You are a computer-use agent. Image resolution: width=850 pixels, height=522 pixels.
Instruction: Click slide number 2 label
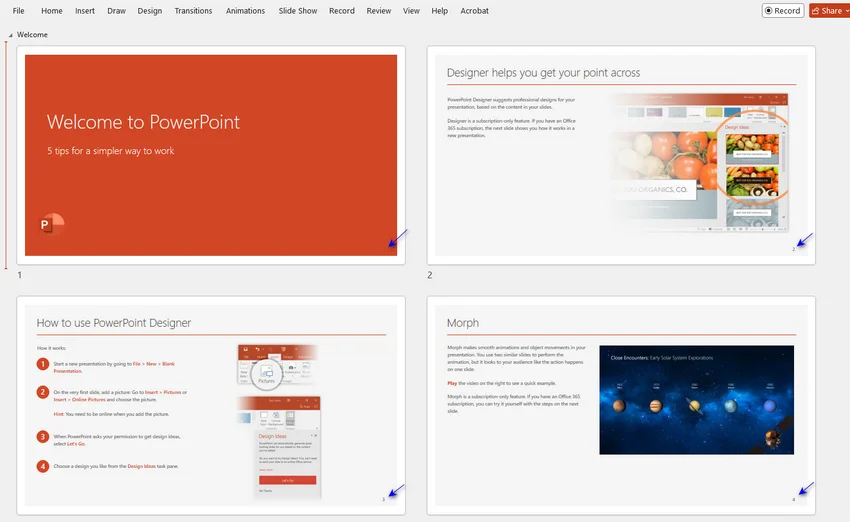click(x=430, y=275)
